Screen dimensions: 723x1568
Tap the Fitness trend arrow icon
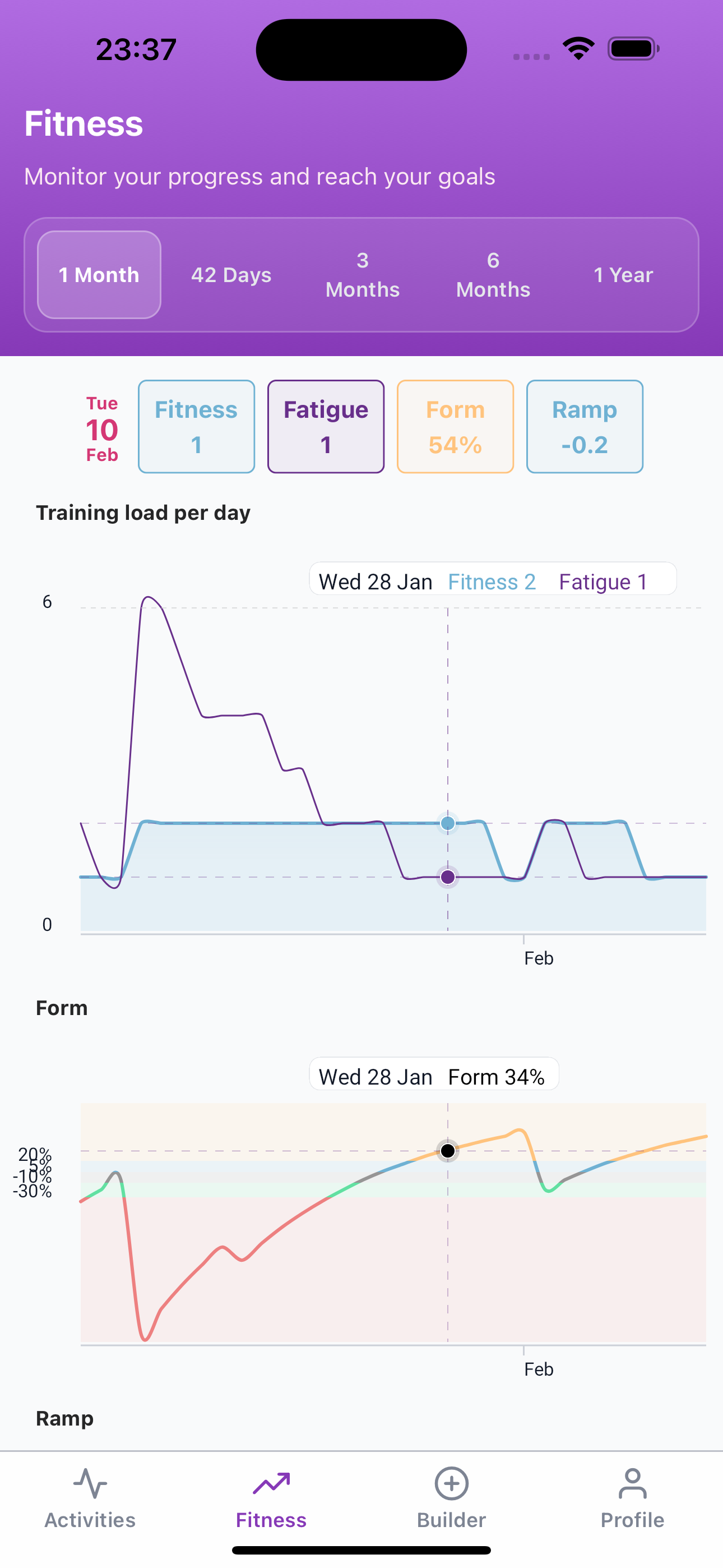pyautogui.click(x=271, y=1483)
